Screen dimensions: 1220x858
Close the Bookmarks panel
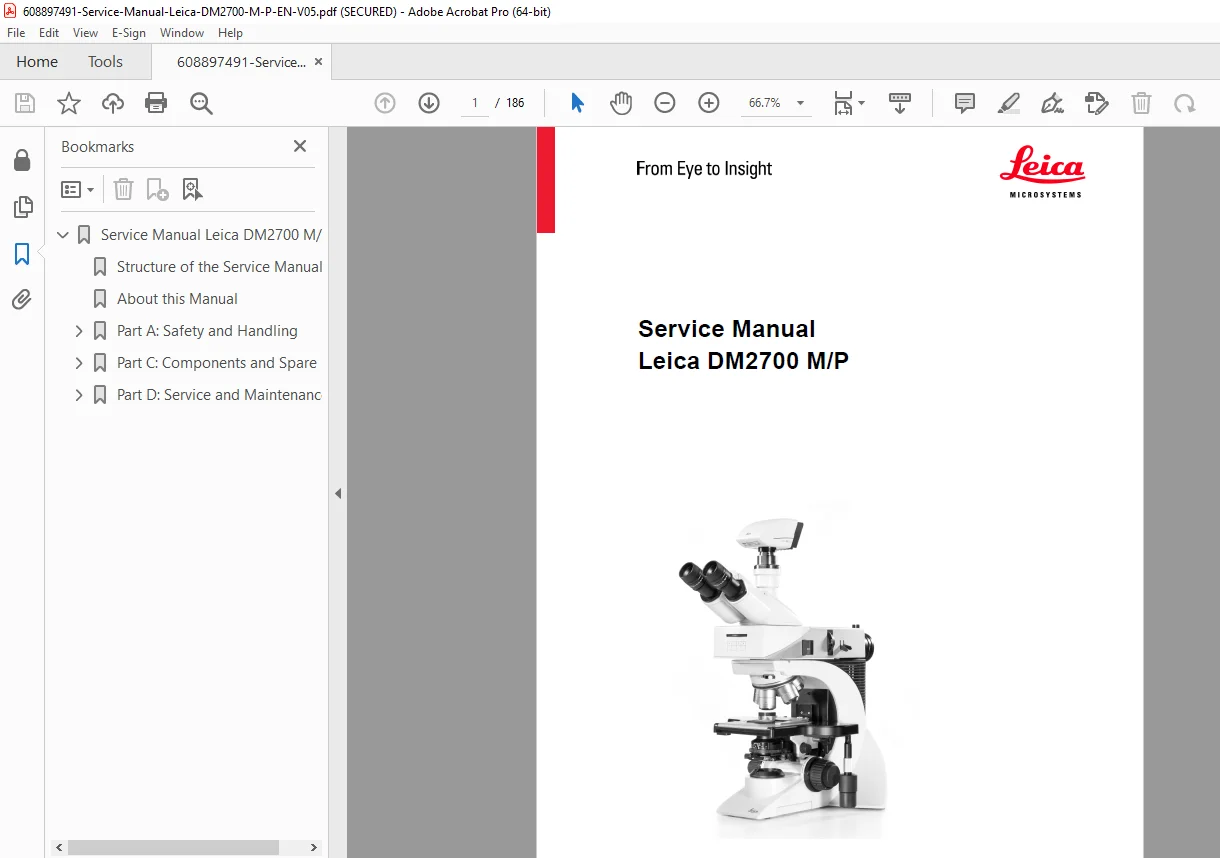[300, 146]
